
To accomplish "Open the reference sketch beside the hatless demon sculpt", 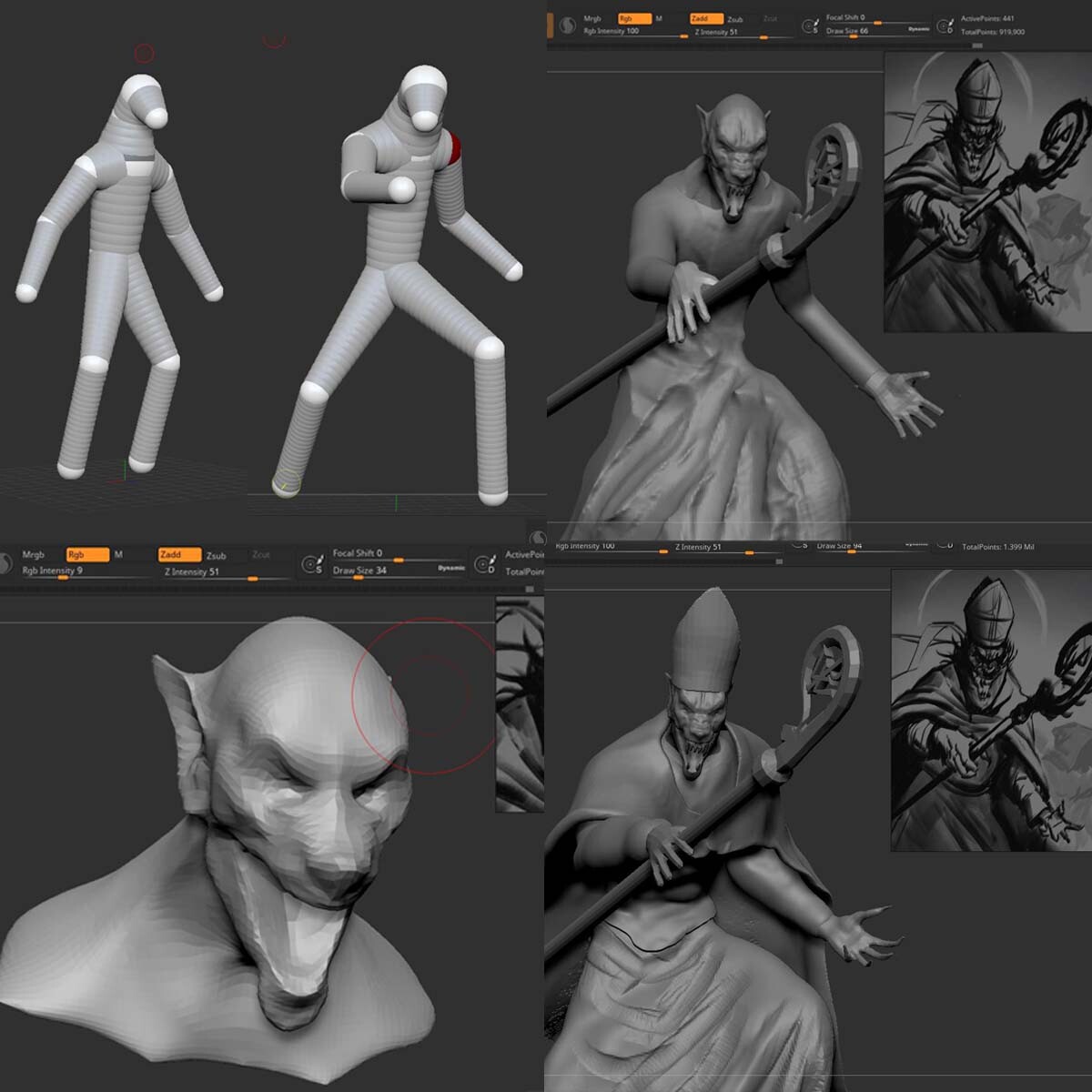I will (987, 192).
